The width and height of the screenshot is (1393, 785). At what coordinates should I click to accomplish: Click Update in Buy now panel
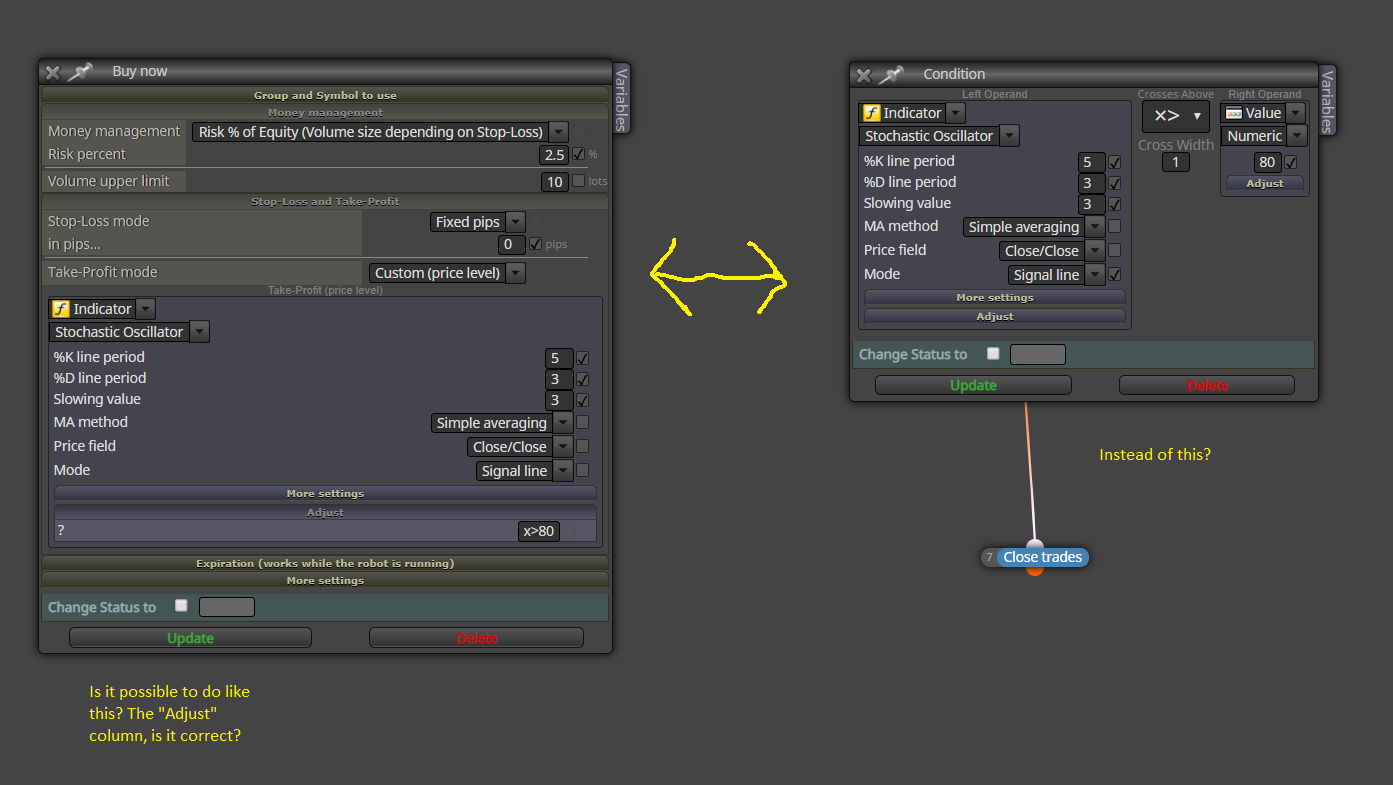pos(190,638)
